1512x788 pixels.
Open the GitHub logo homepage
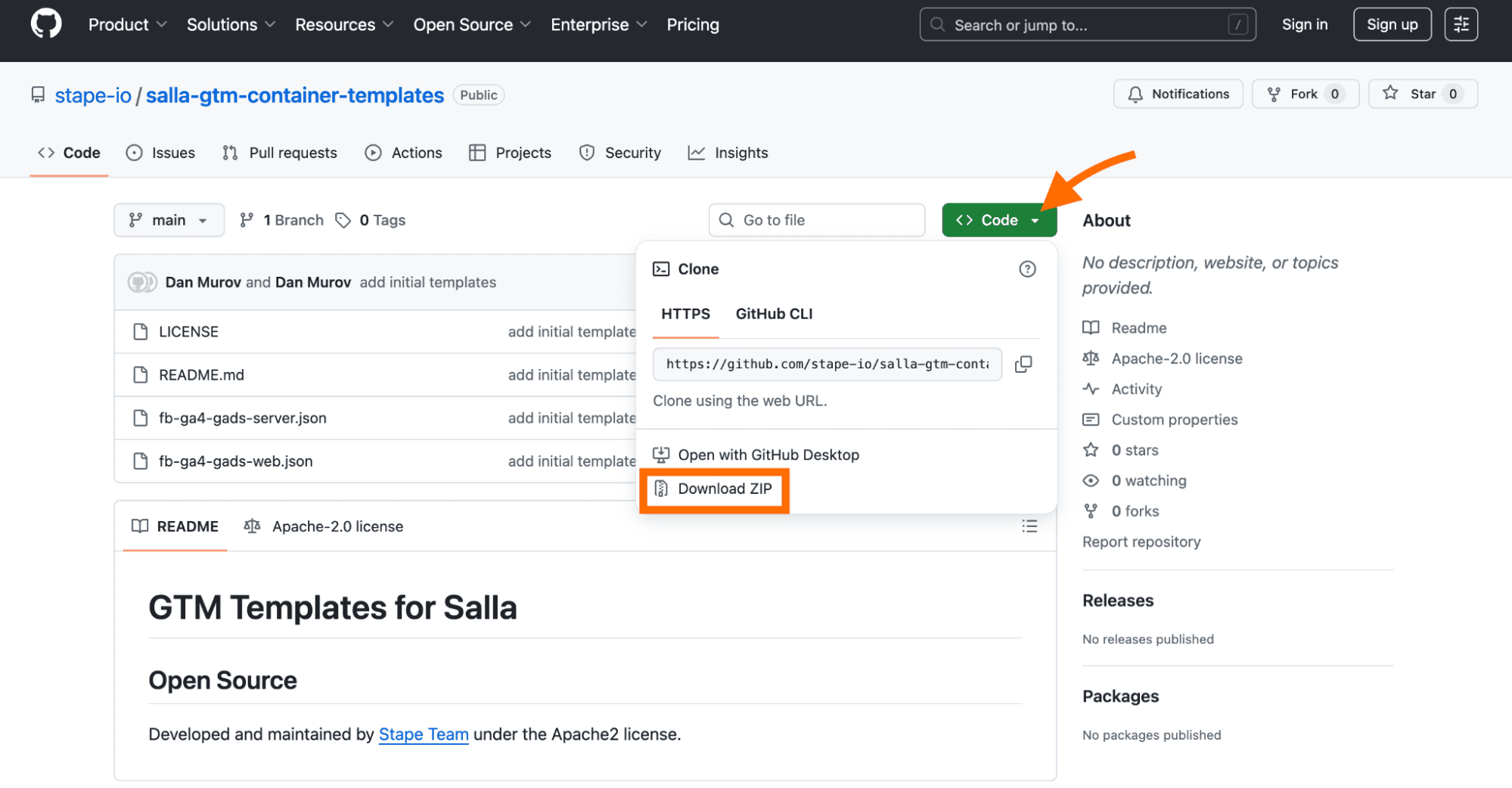coord(46,24)
